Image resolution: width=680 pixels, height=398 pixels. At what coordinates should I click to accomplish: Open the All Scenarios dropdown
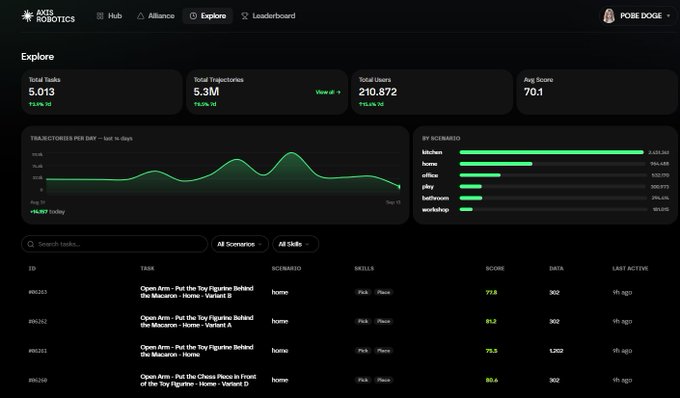click(240, 244)
